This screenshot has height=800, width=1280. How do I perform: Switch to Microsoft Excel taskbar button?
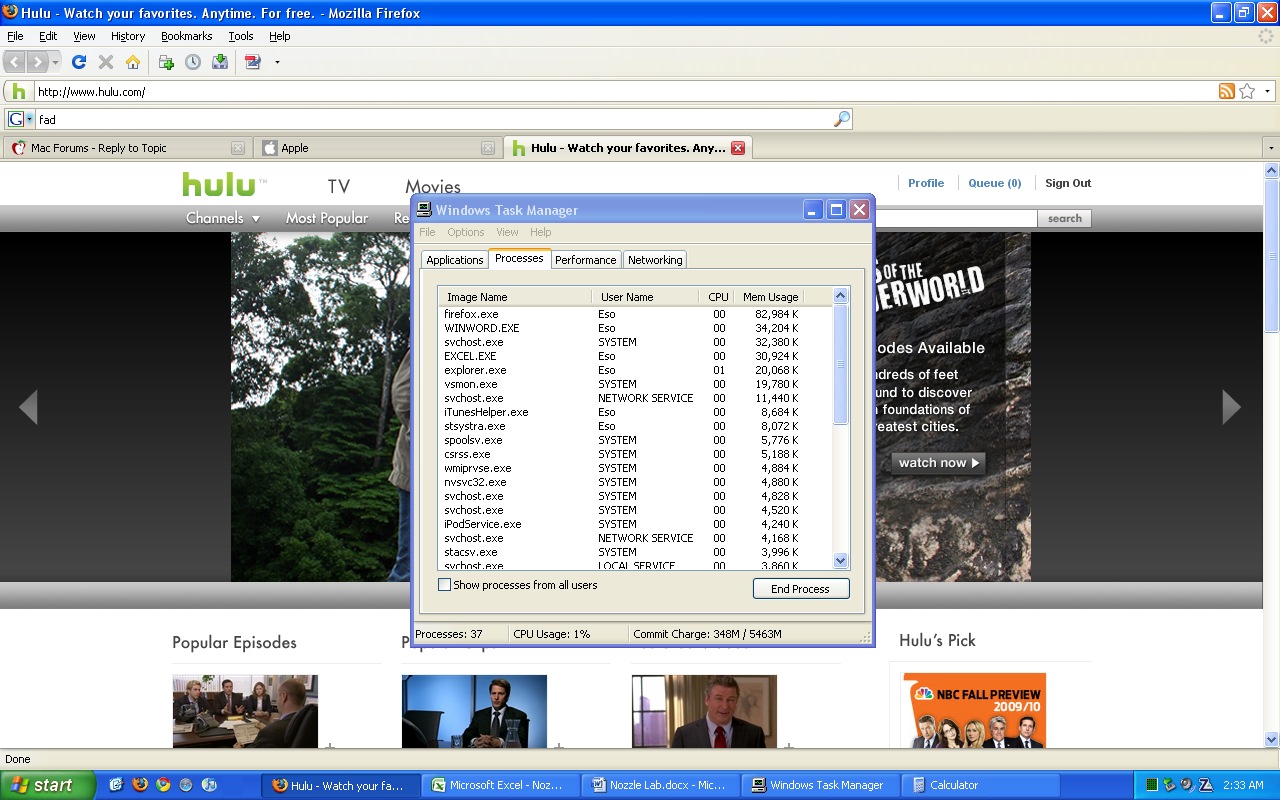[x=503, y=785]
